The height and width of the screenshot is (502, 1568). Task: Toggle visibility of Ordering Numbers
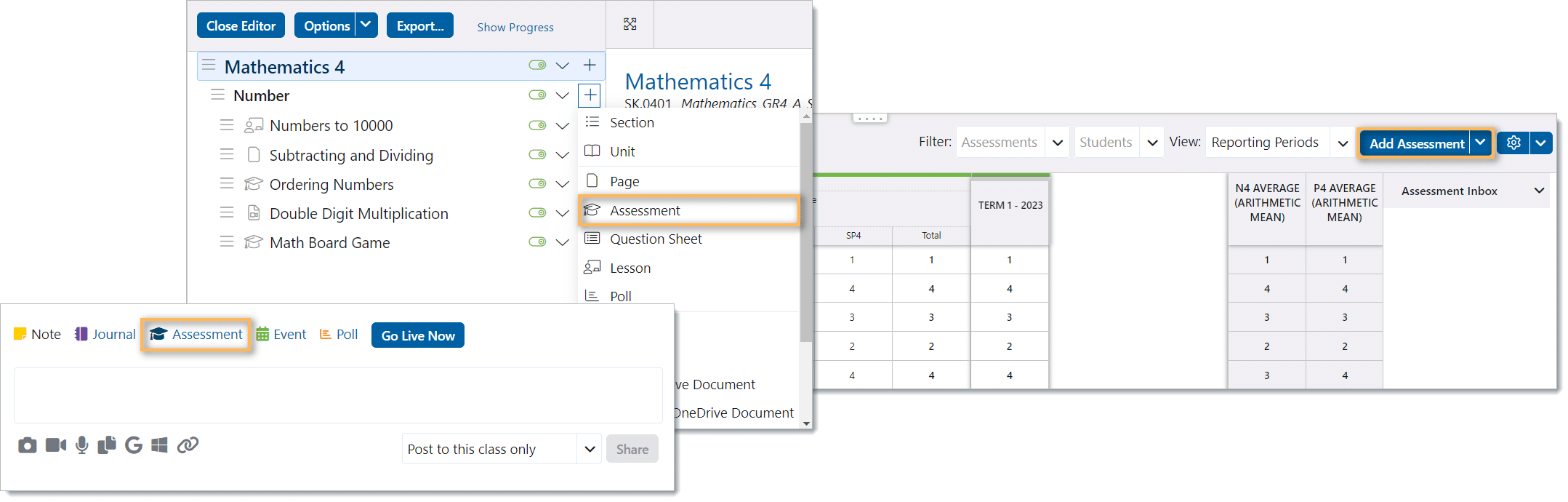[x=537, y=183]
